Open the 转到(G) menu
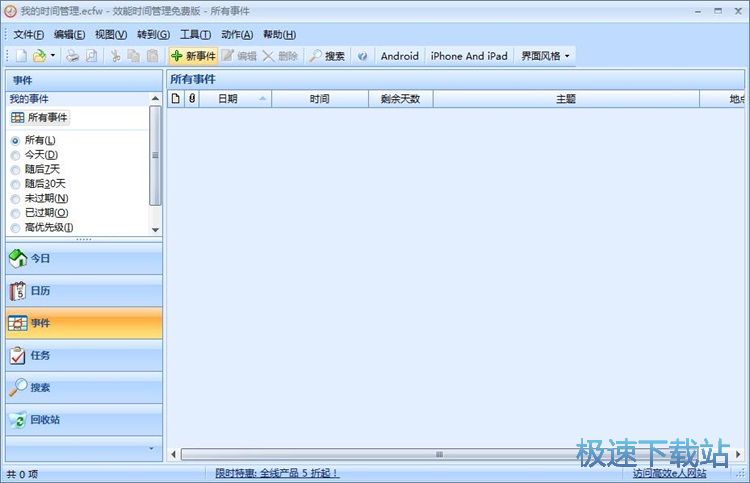Viewport: 750px width, 483px height. [153, 34]
